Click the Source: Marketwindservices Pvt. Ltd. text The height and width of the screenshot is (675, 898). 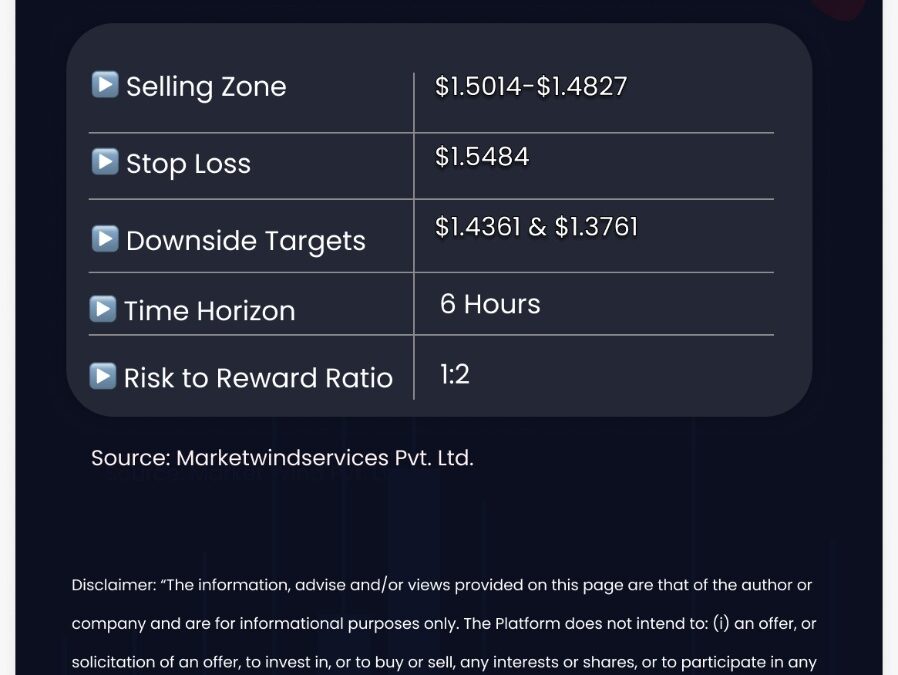coord(282,458)
